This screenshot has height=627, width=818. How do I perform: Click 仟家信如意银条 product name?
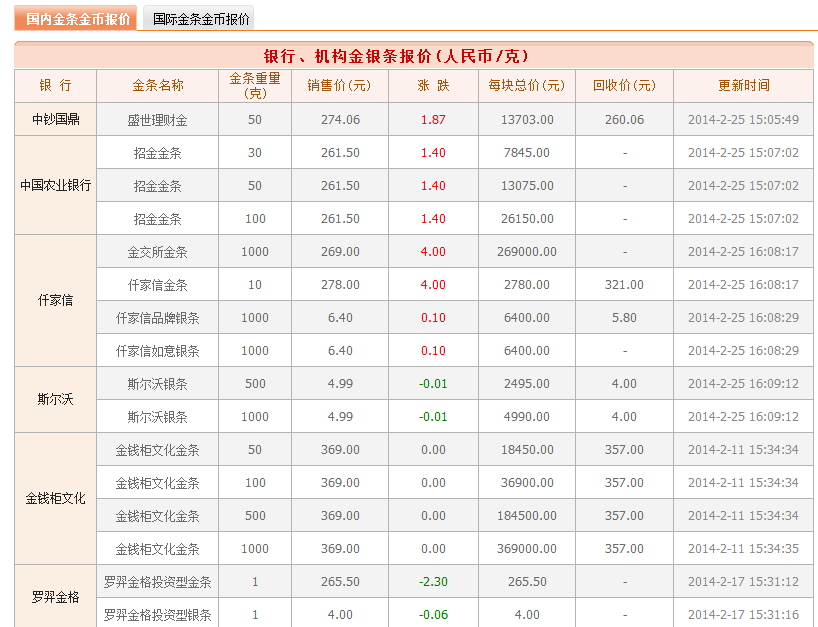pyautogui.click(x=158, y=351)
